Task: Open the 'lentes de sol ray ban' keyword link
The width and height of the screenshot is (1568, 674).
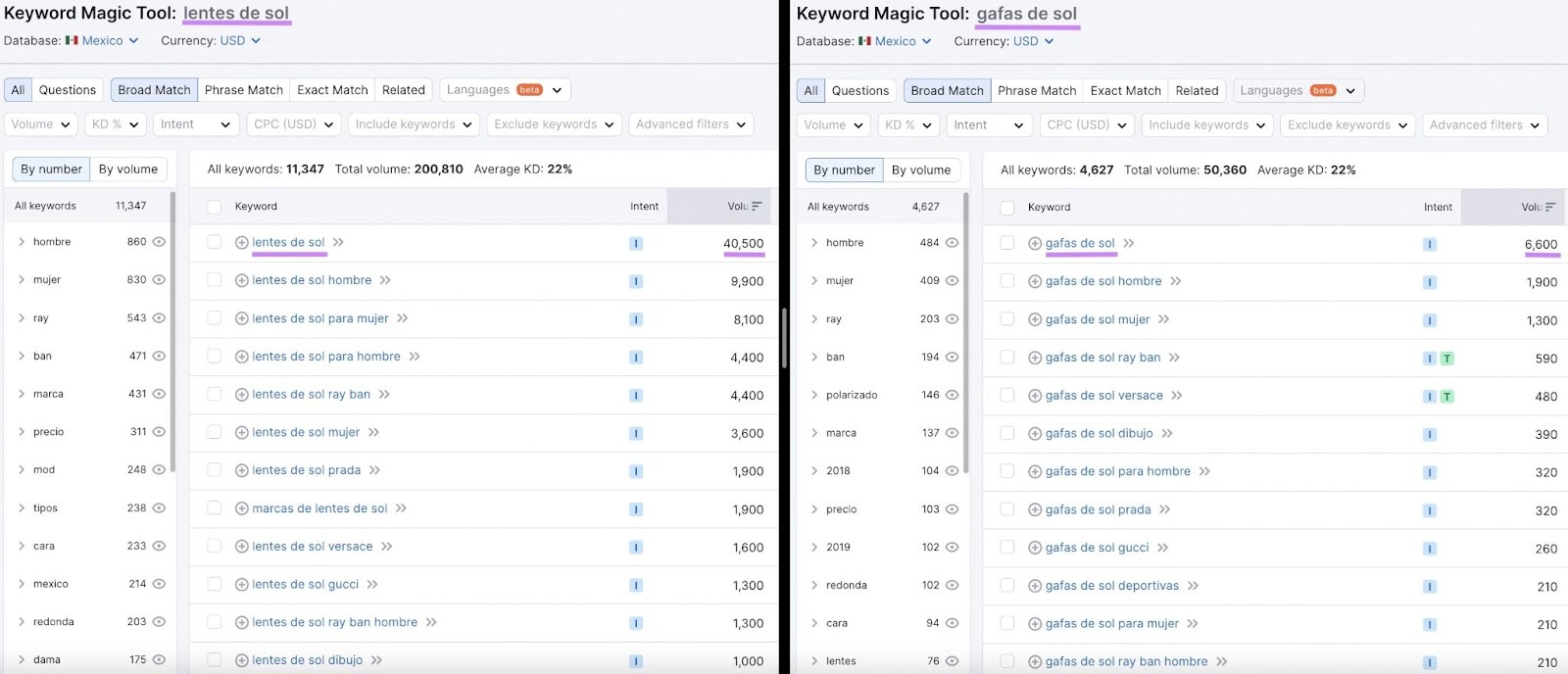Action: coord(311,395)
